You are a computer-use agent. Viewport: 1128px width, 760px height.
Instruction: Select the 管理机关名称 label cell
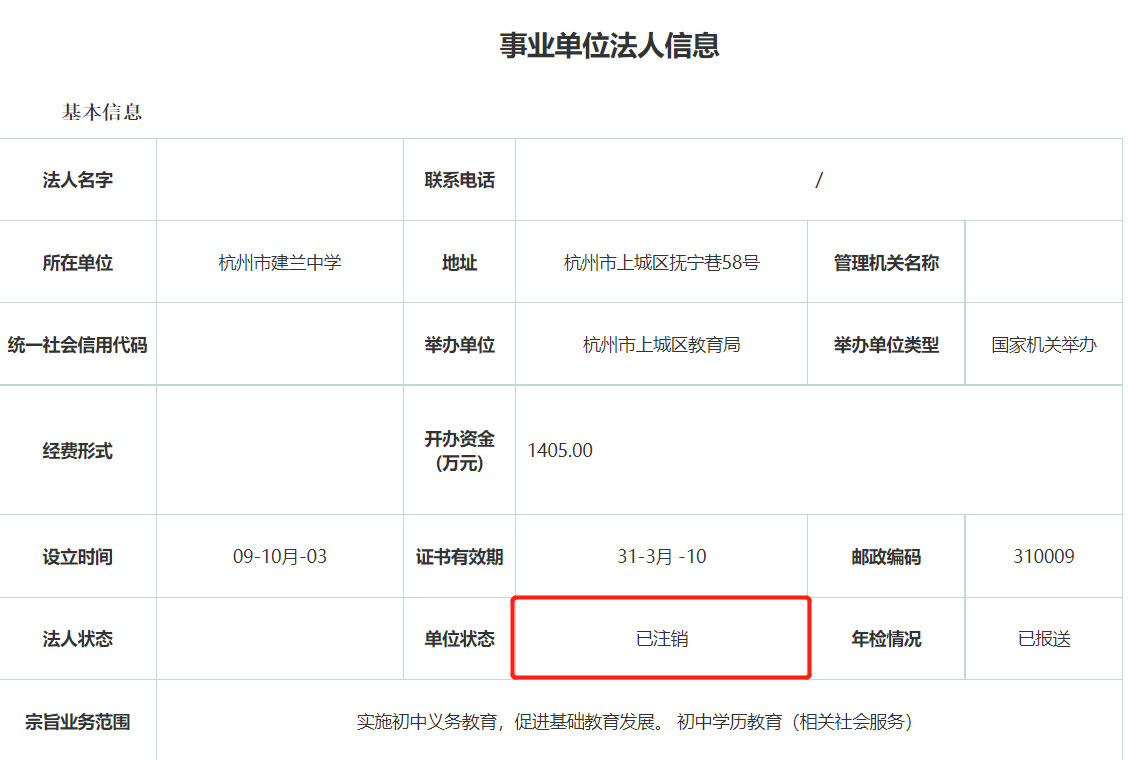tap(886, 263)
